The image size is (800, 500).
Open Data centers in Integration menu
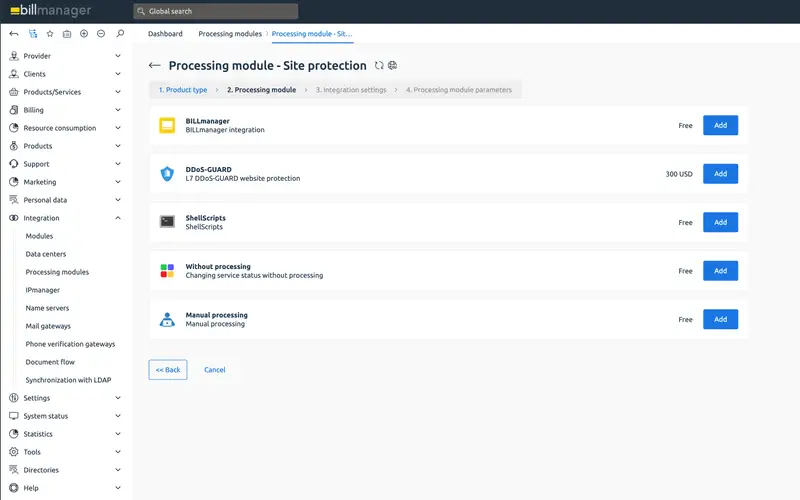[x=45, y=254]
